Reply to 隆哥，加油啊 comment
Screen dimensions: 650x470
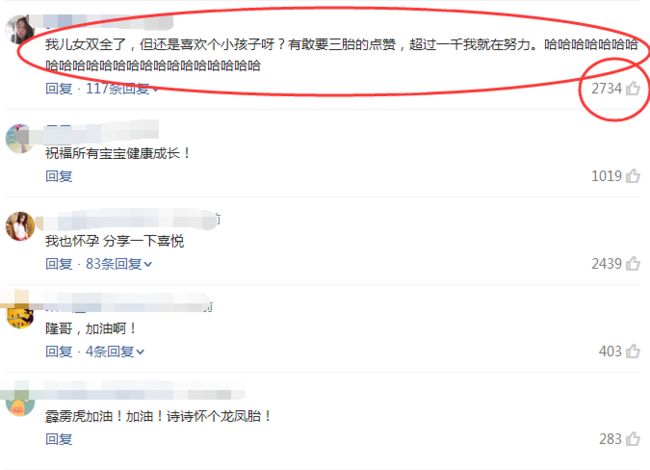tap(59, 352)
